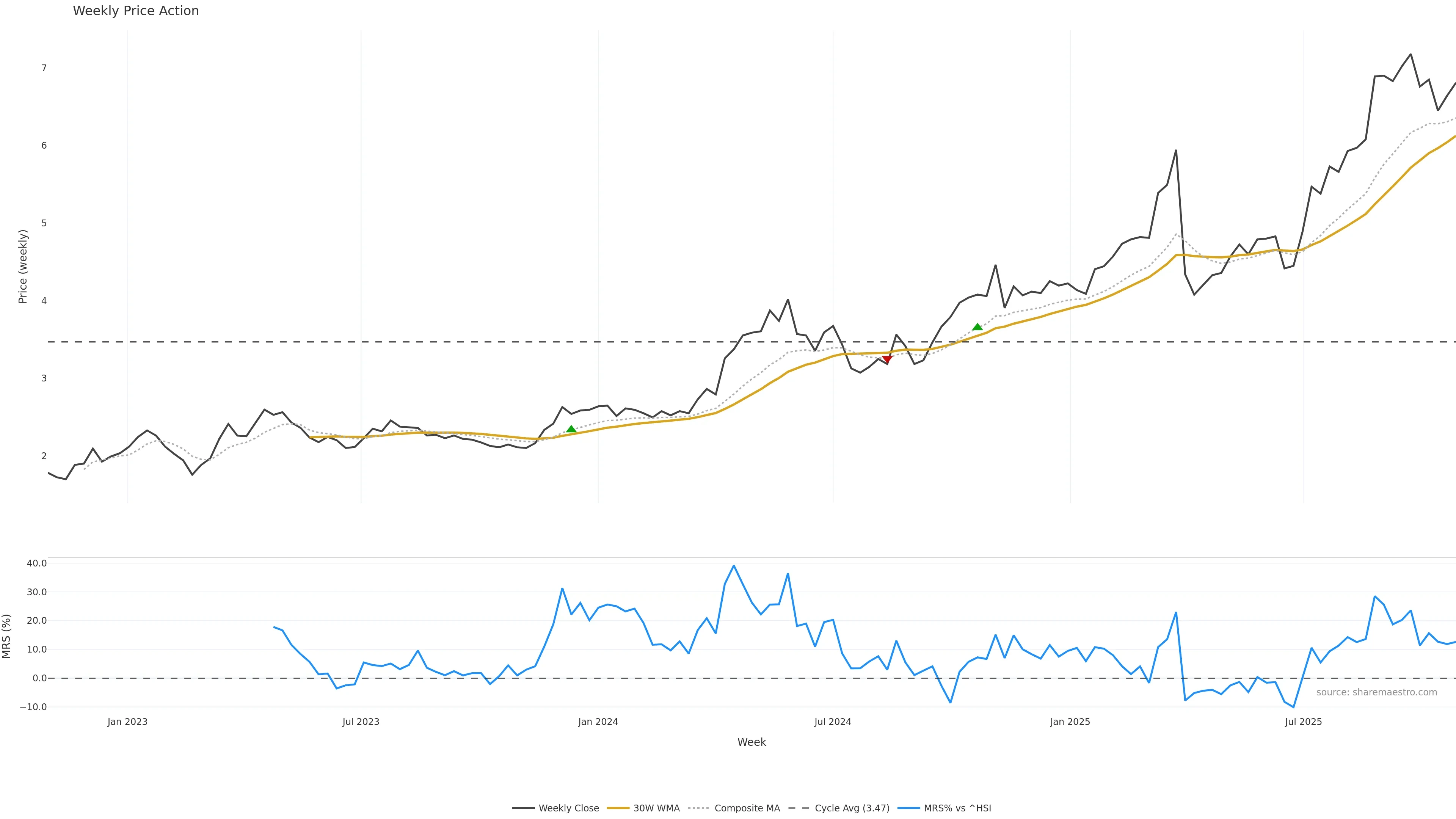
Task: Select the Jan 2024 x-axis tick label
Action: click(x=598, y=722)
